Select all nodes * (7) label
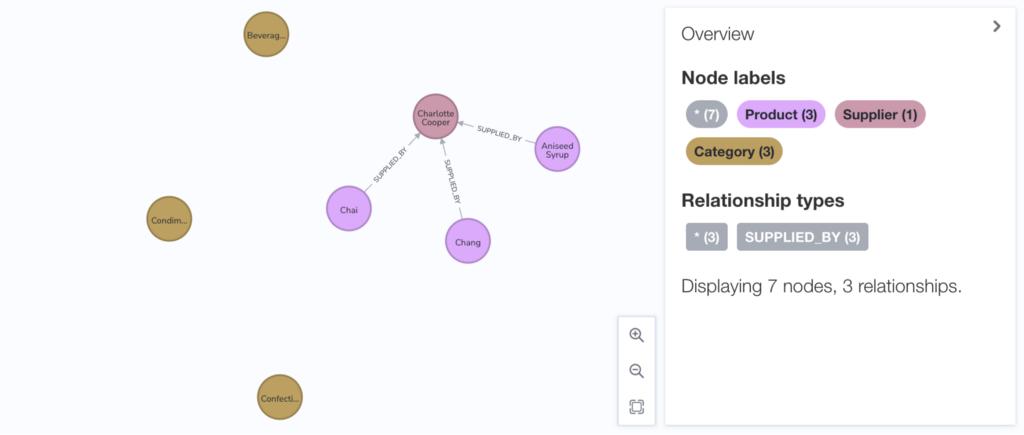 [x=707, y=114]
